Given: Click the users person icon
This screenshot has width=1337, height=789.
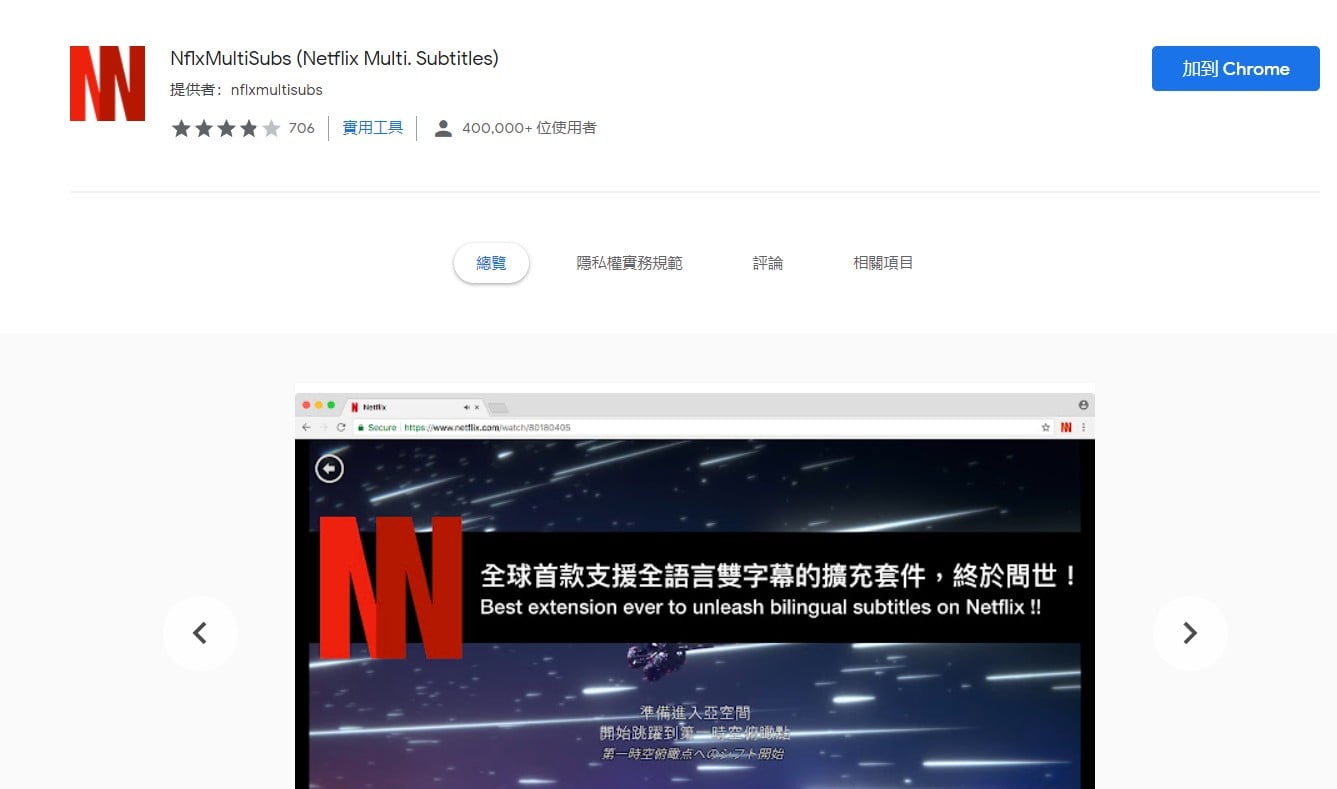Looking at the screenshot, I should click(x=443, y=128).
